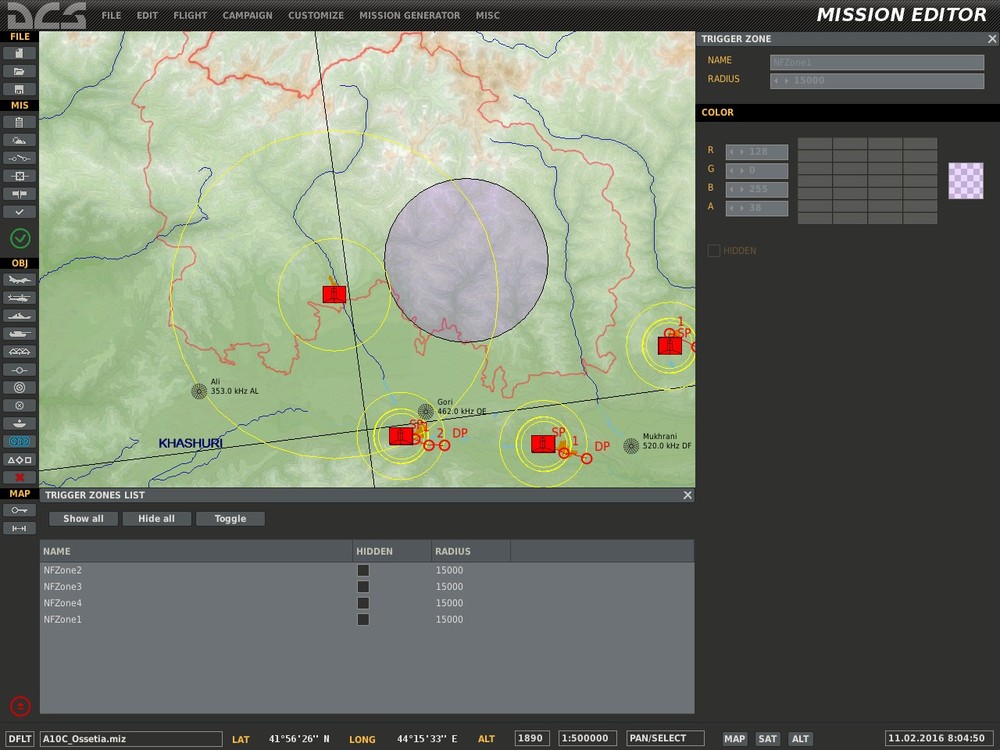Toggle hidden checkbox for NFZone2 row

point(363,570)
